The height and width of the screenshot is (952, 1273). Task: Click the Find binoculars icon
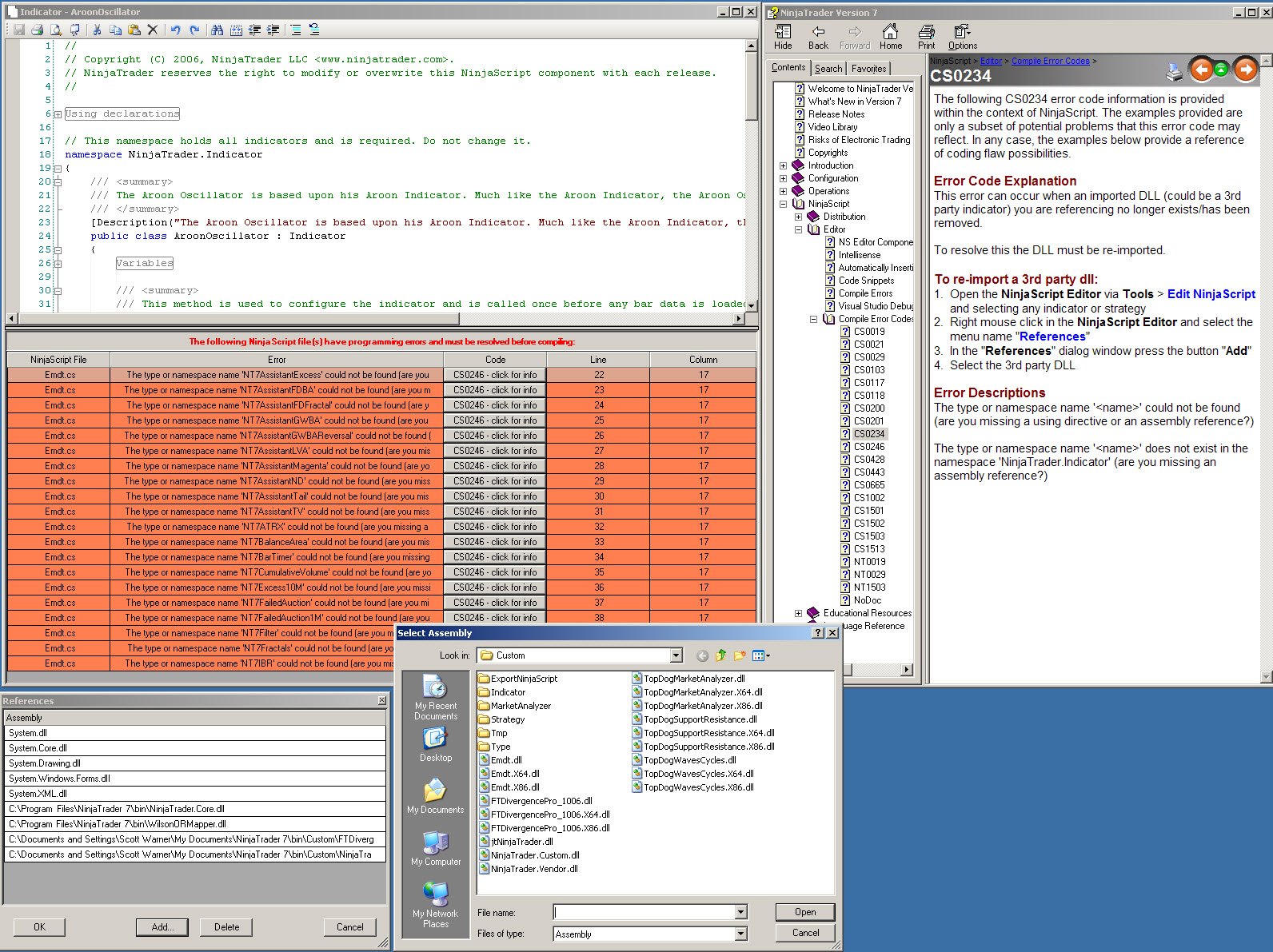(x=217, y=30)
